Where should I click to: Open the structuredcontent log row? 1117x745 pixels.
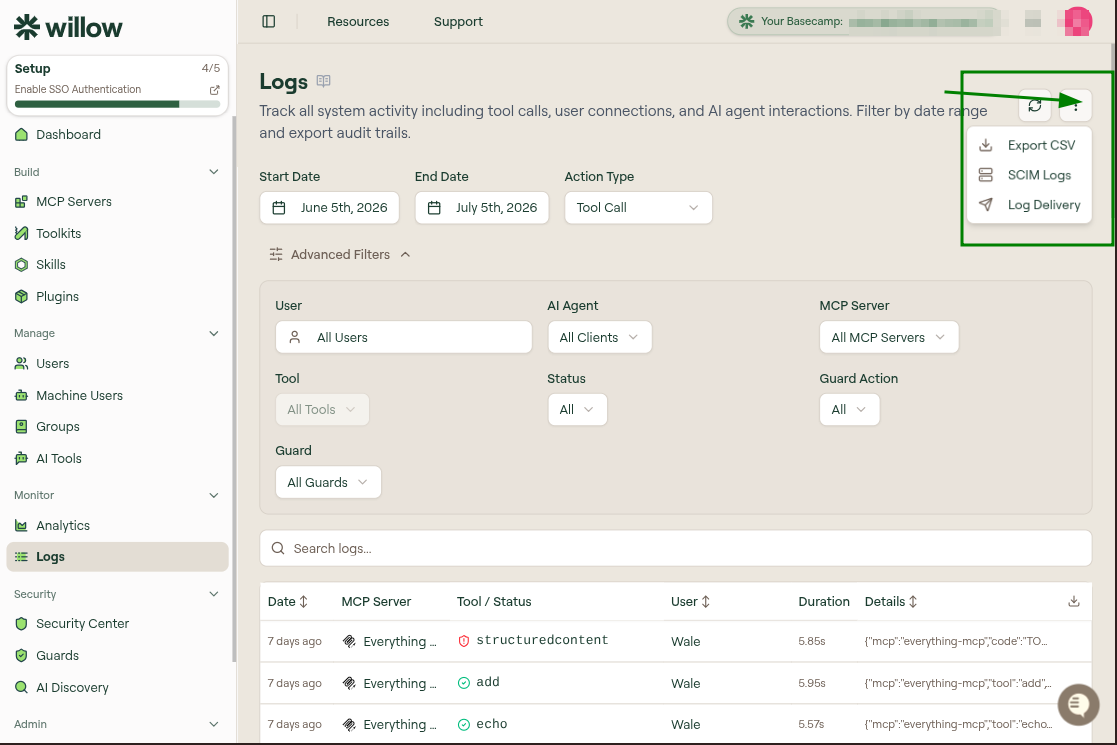[675, 641]
